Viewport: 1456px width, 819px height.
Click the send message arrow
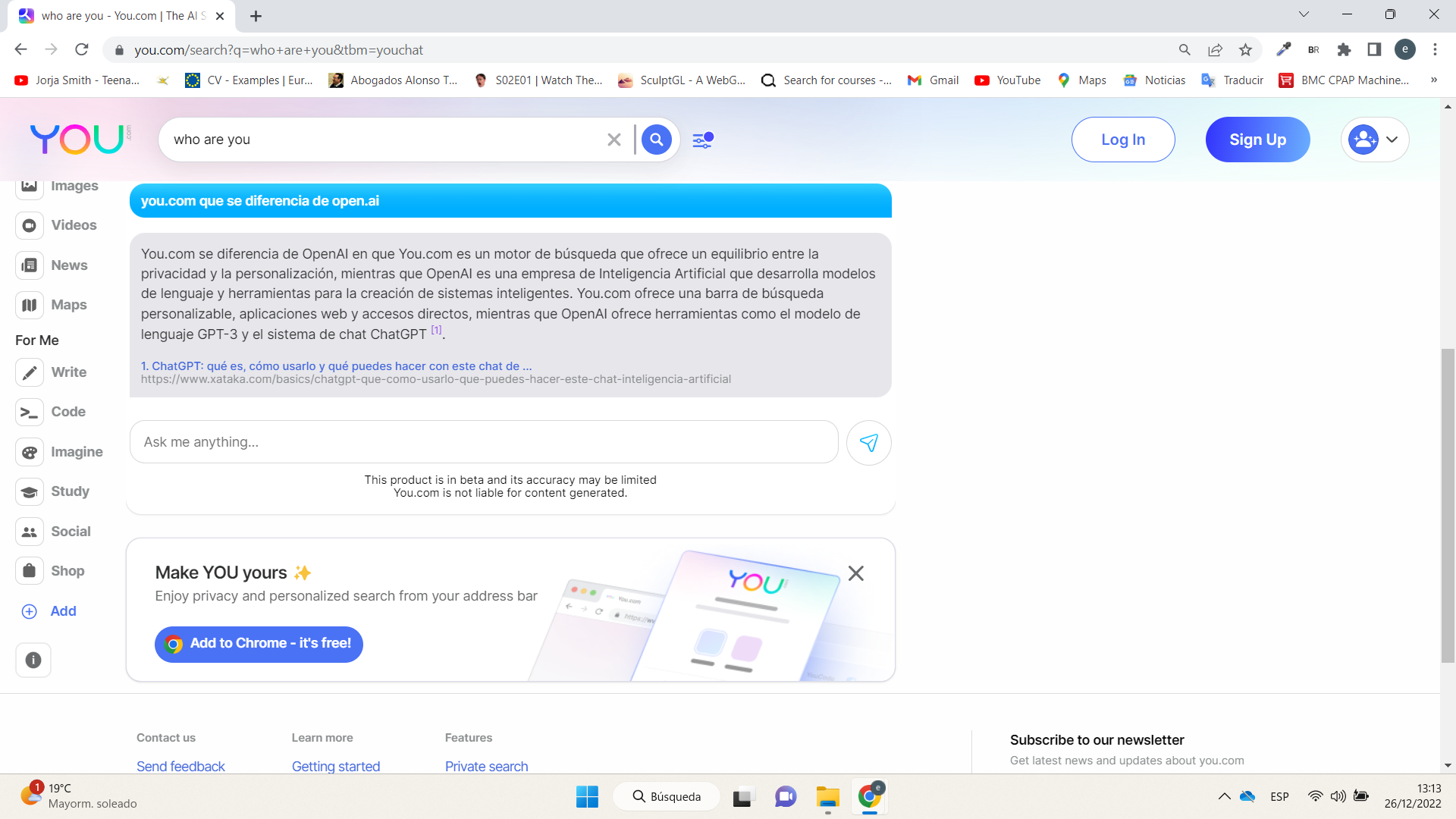(x=869, y=442)
